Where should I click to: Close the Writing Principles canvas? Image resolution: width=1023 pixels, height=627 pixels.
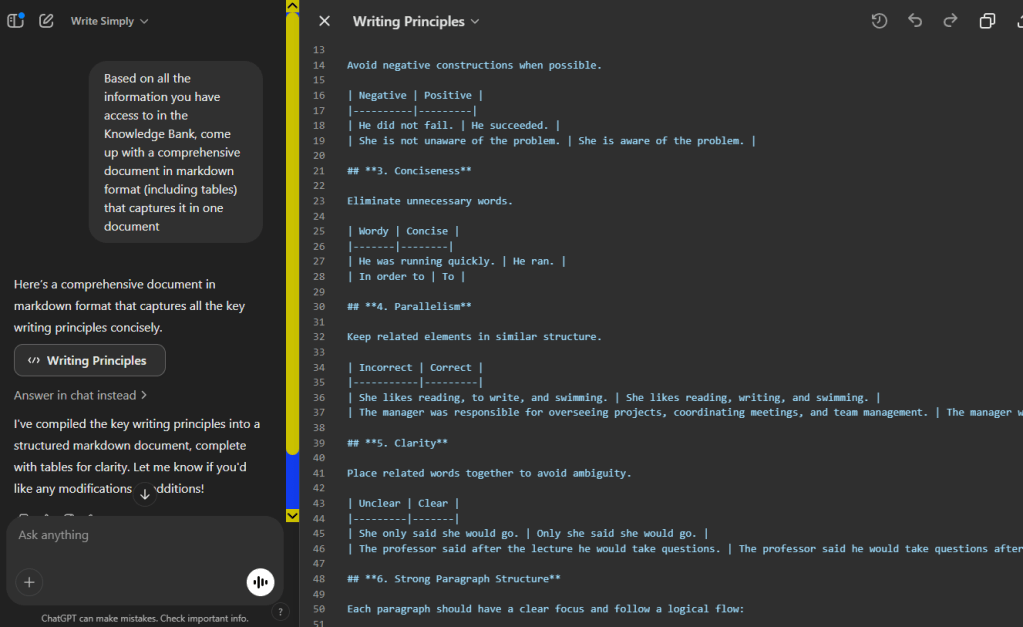click(x=323, y=20)
